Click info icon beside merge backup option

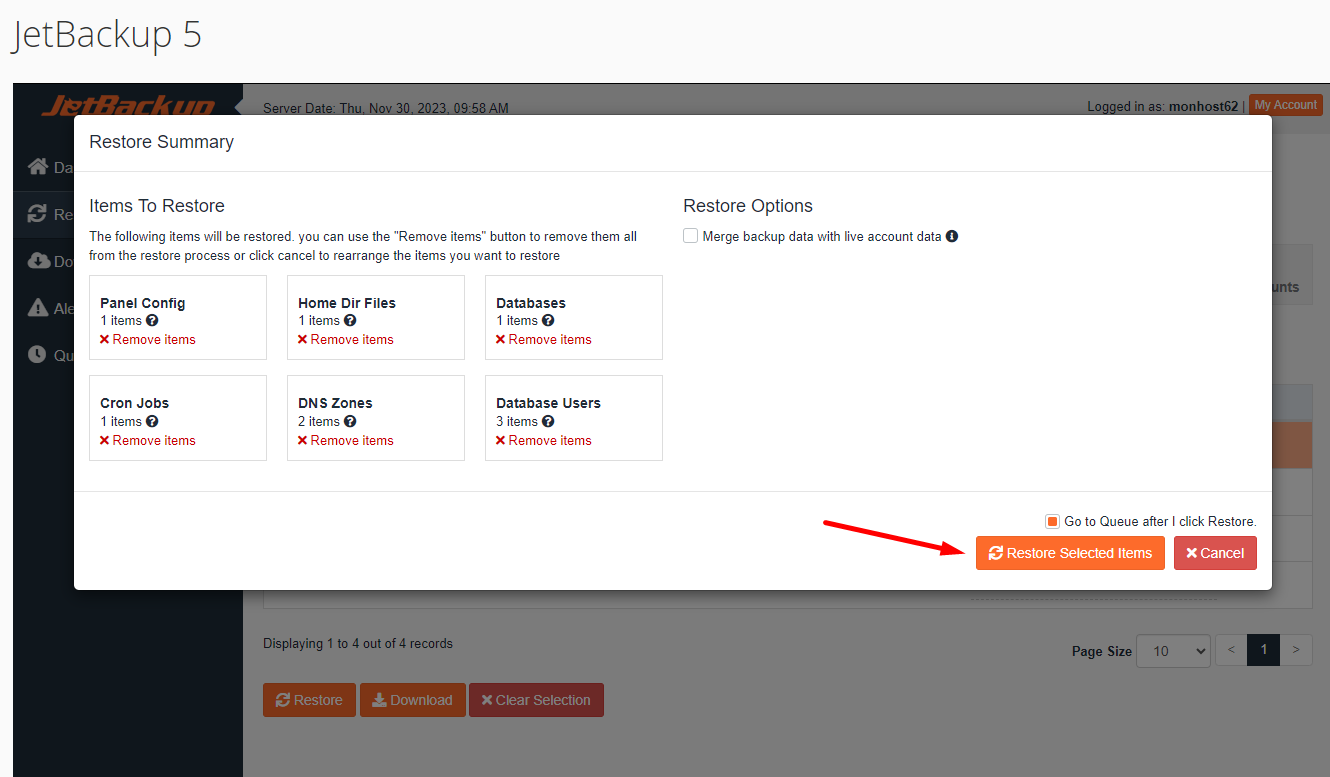(x=952, y=237)
